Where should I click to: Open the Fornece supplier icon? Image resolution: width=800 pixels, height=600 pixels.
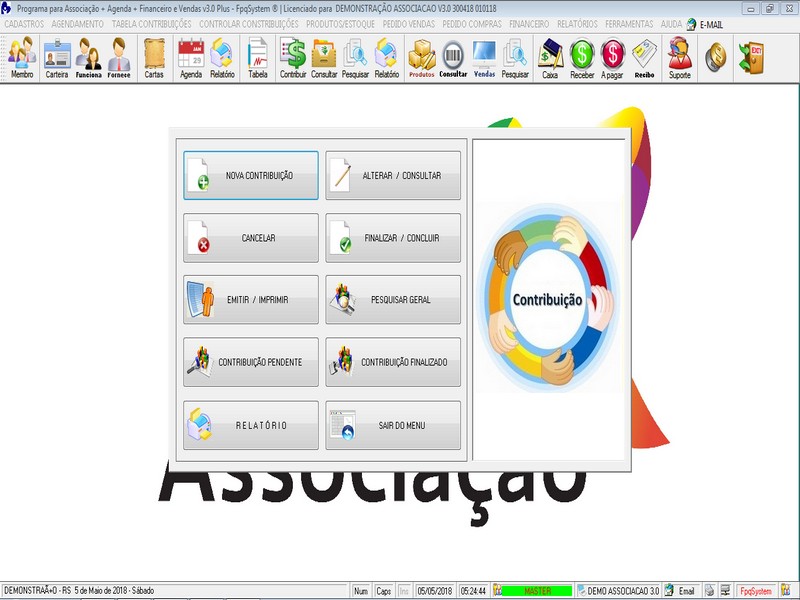point(119,58)
